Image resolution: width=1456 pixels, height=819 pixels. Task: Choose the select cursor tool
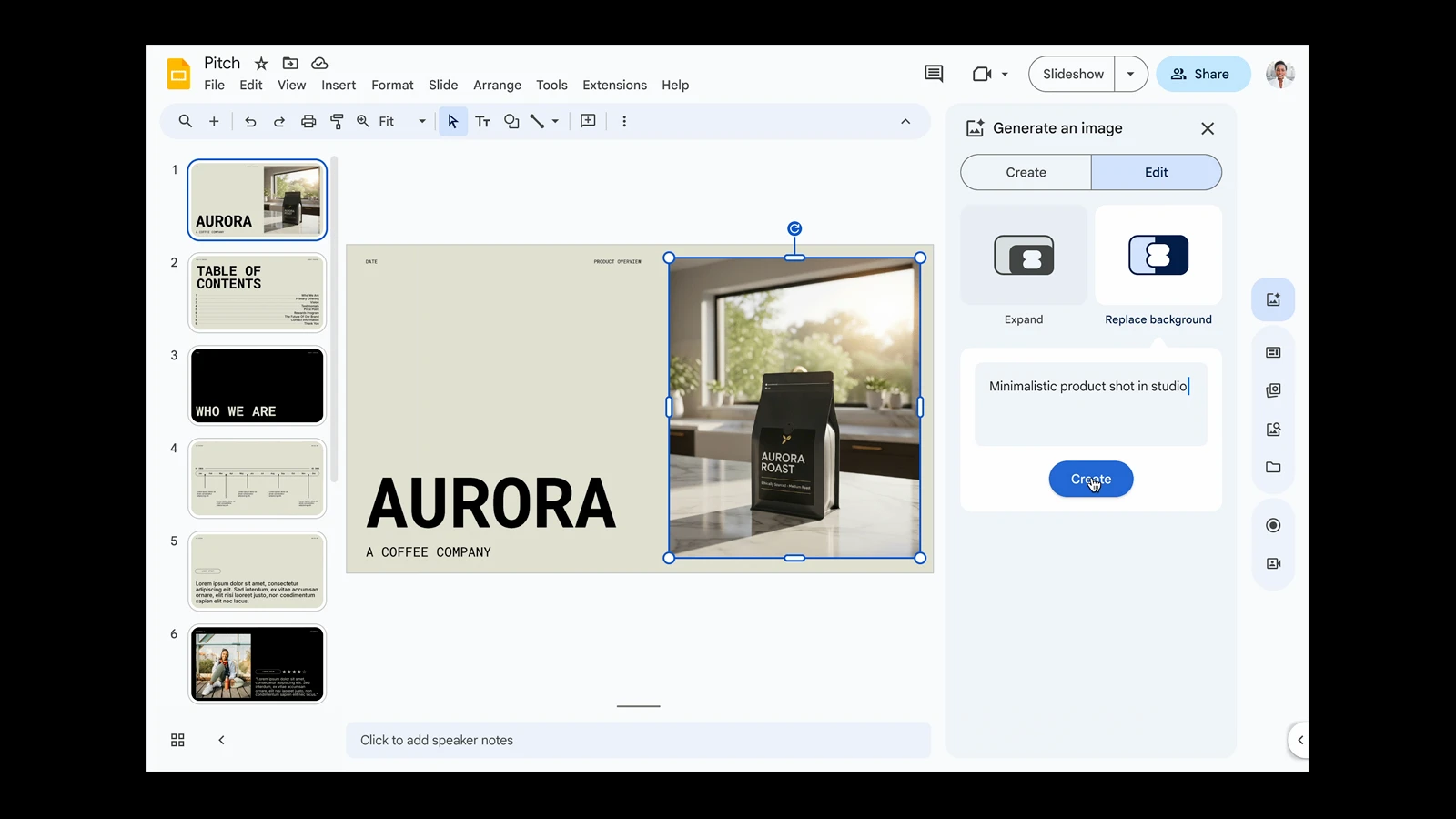coord(453,121)
